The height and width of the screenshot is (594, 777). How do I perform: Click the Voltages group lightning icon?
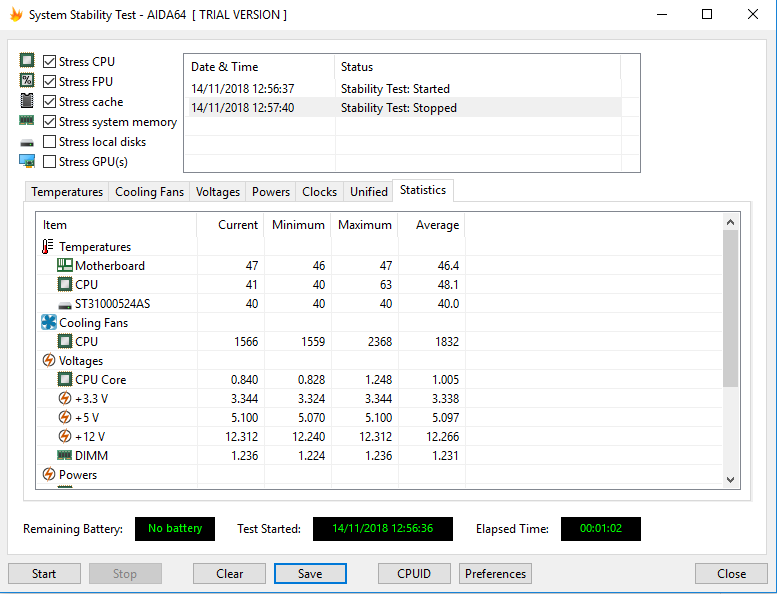(x=49, y=360)
